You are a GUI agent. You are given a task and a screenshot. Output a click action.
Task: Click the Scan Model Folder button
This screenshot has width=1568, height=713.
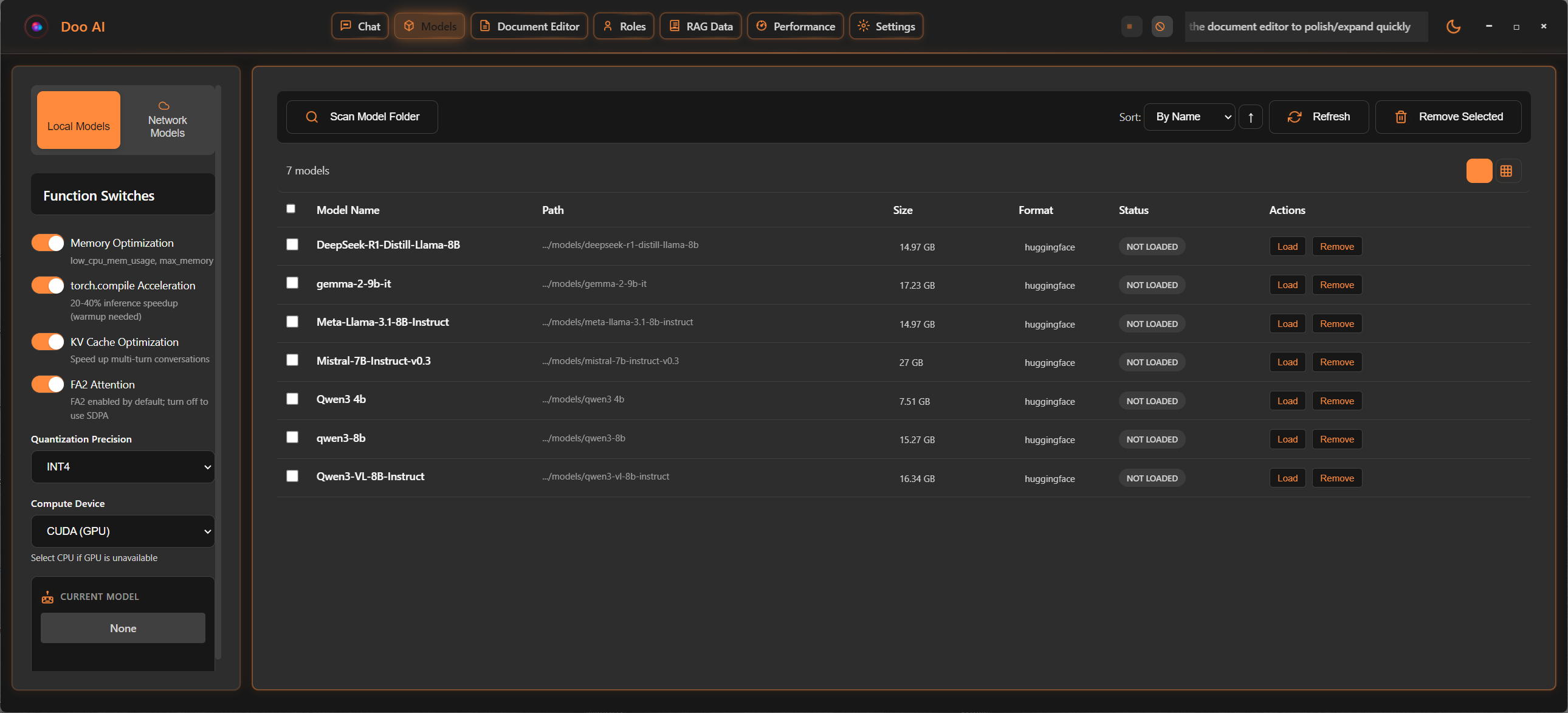362,117
